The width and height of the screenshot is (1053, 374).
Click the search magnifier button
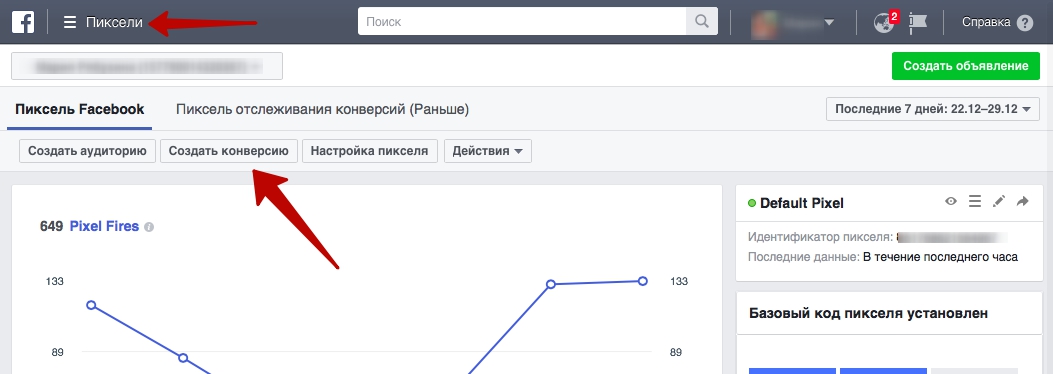702,21
